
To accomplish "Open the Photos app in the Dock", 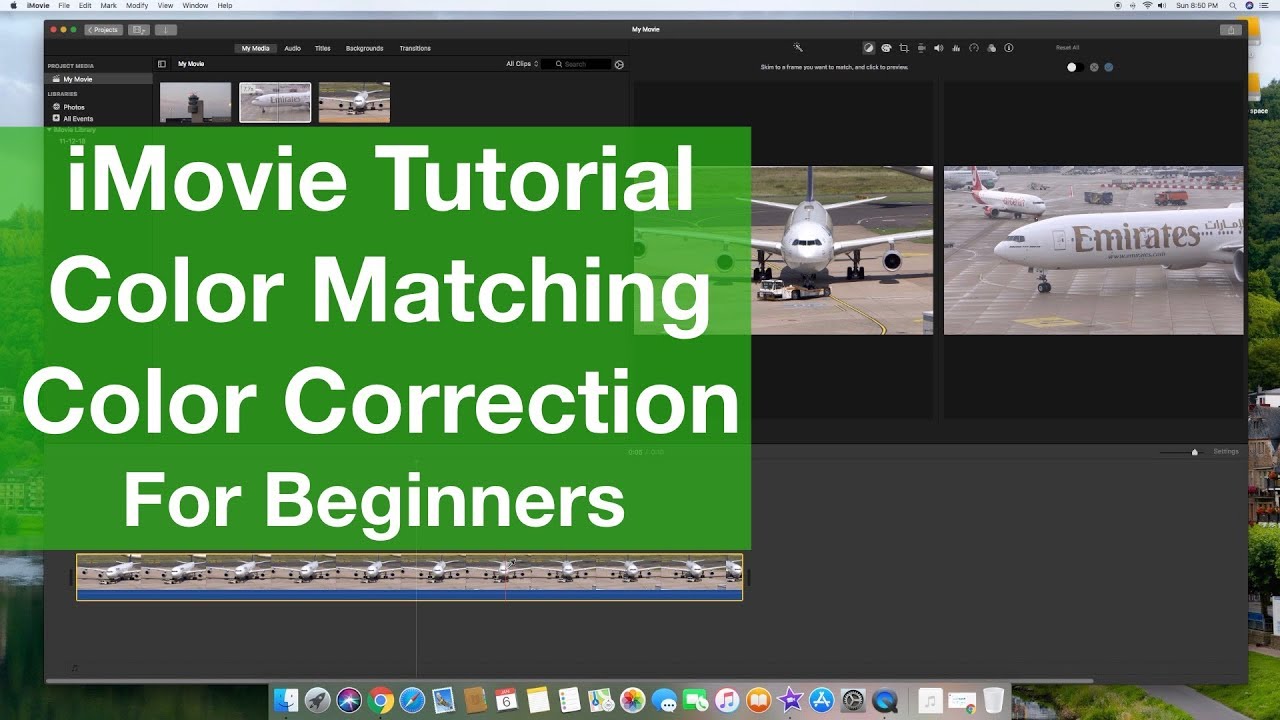I will point(632,700).
